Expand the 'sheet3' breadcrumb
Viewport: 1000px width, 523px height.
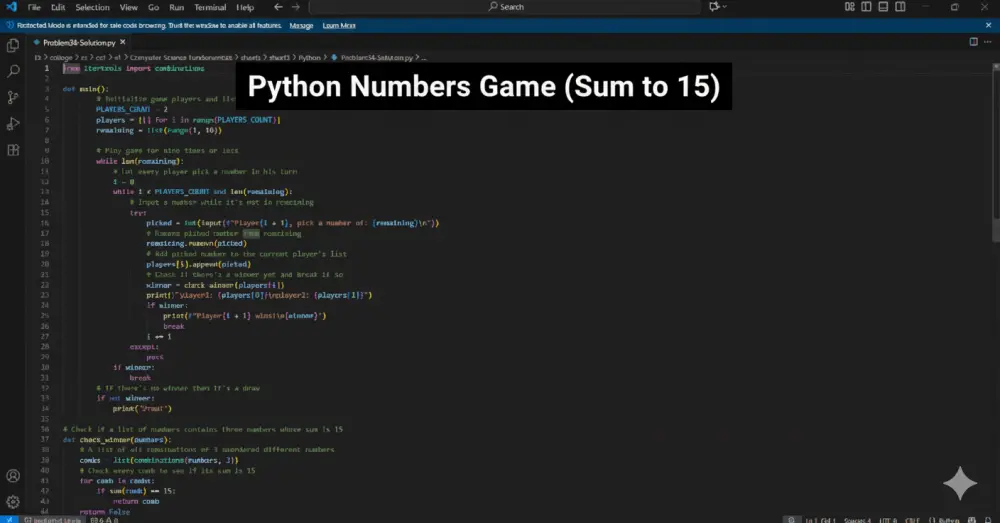(279, 57)
